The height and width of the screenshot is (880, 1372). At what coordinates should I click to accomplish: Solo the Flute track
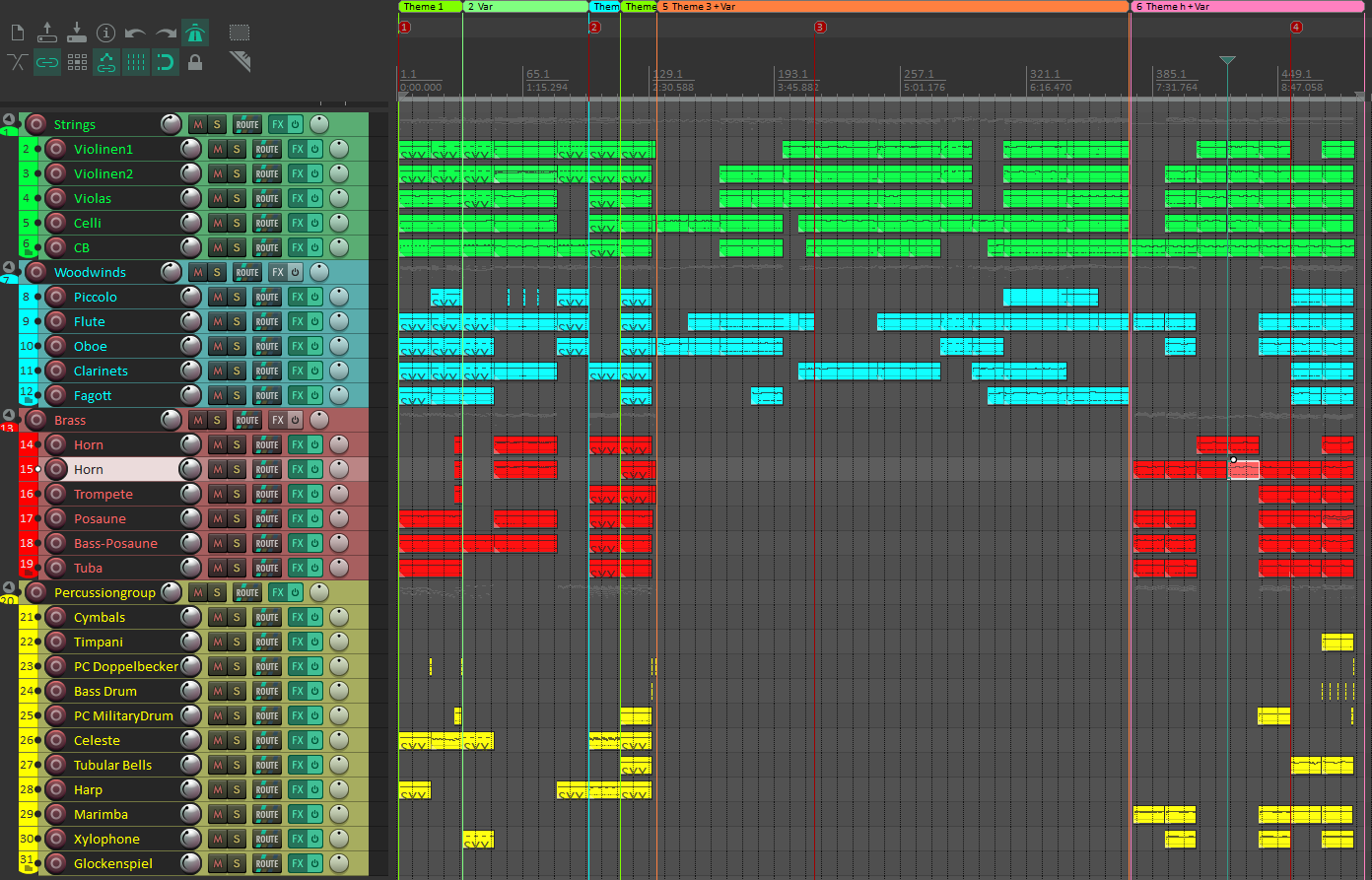click(236, 322)
